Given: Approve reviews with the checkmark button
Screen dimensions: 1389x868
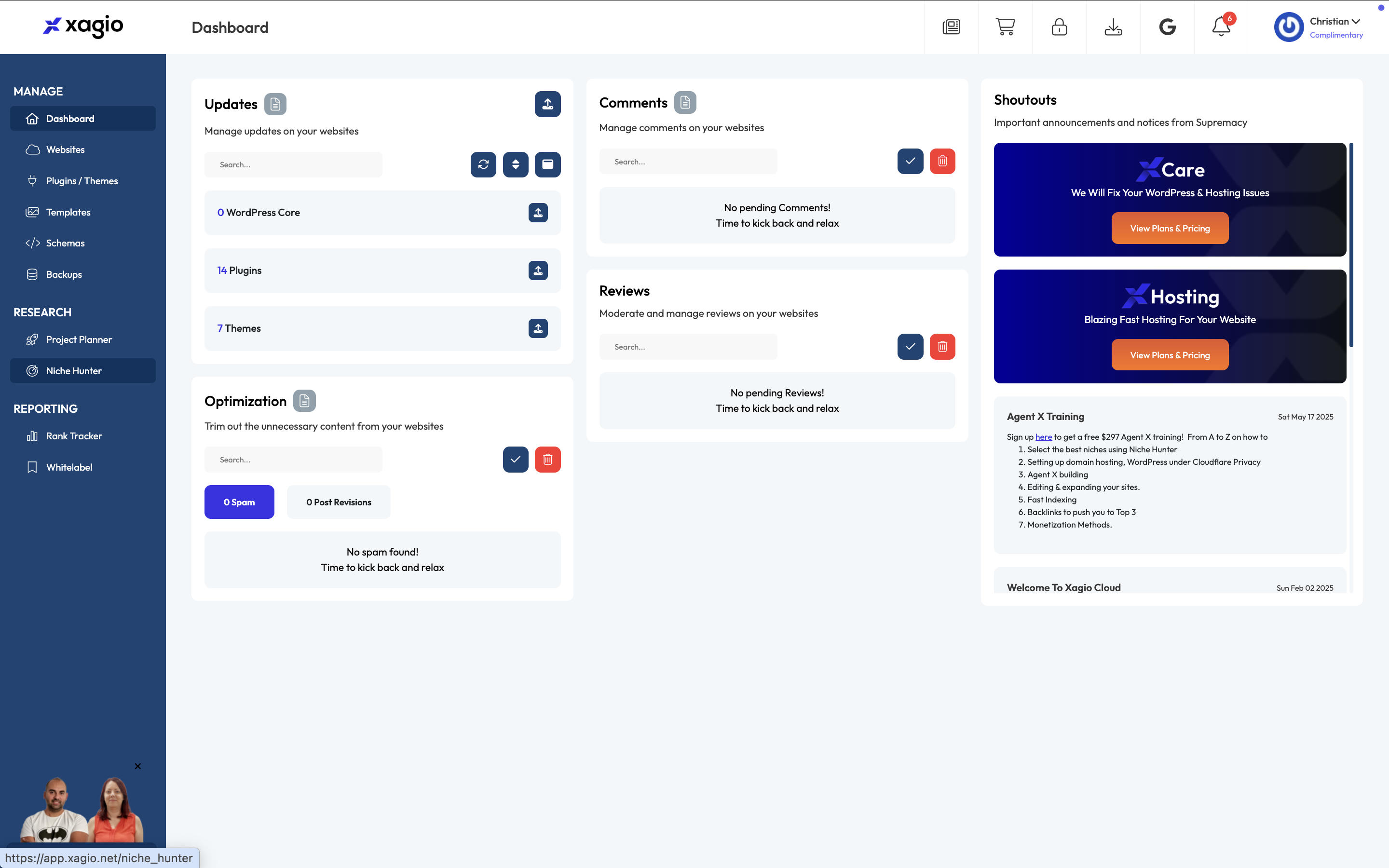Looking at the screenshot, I should click(910, 347).
